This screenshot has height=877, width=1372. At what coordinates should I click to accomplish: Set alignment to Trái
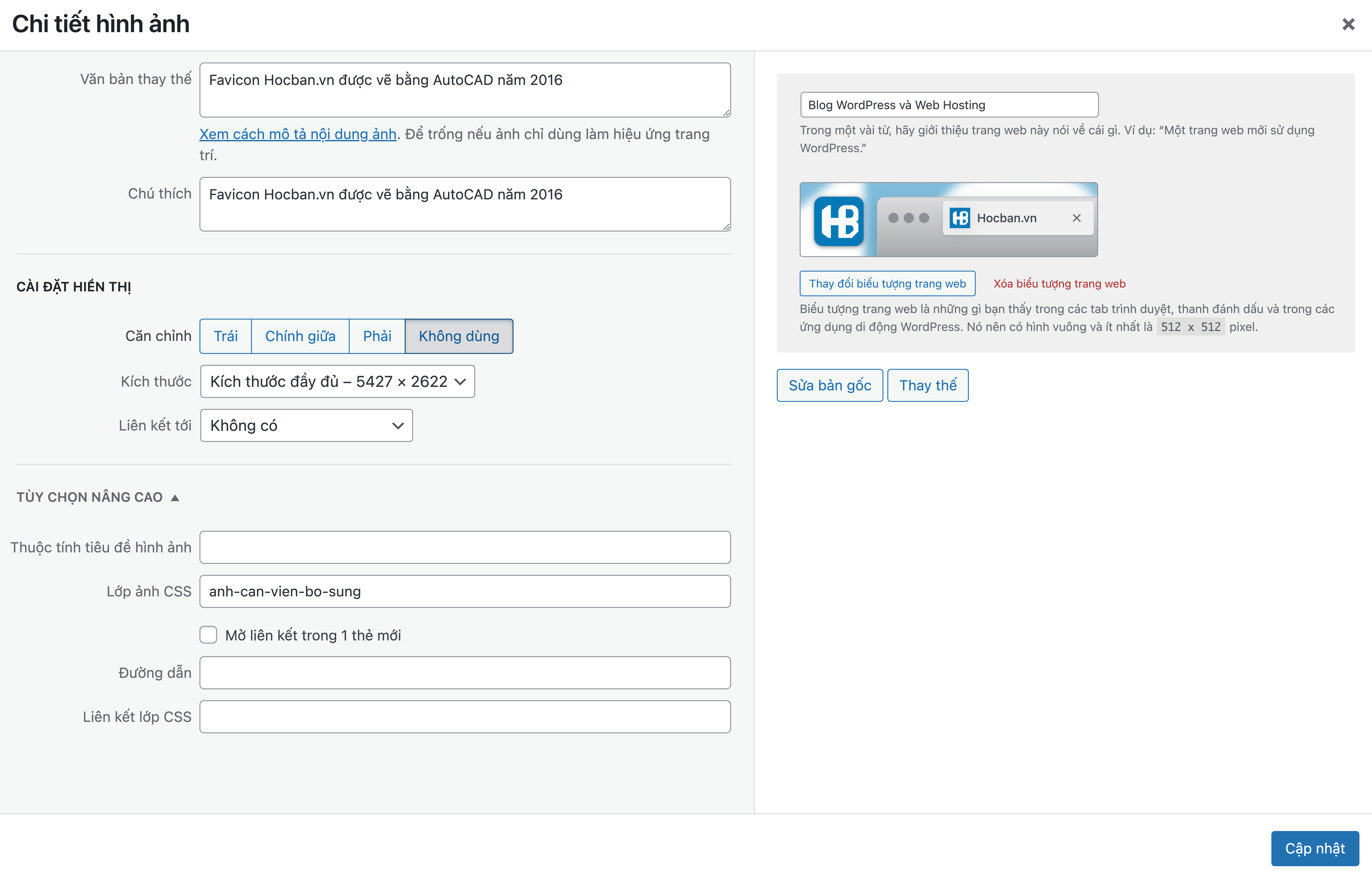point(226,336)
